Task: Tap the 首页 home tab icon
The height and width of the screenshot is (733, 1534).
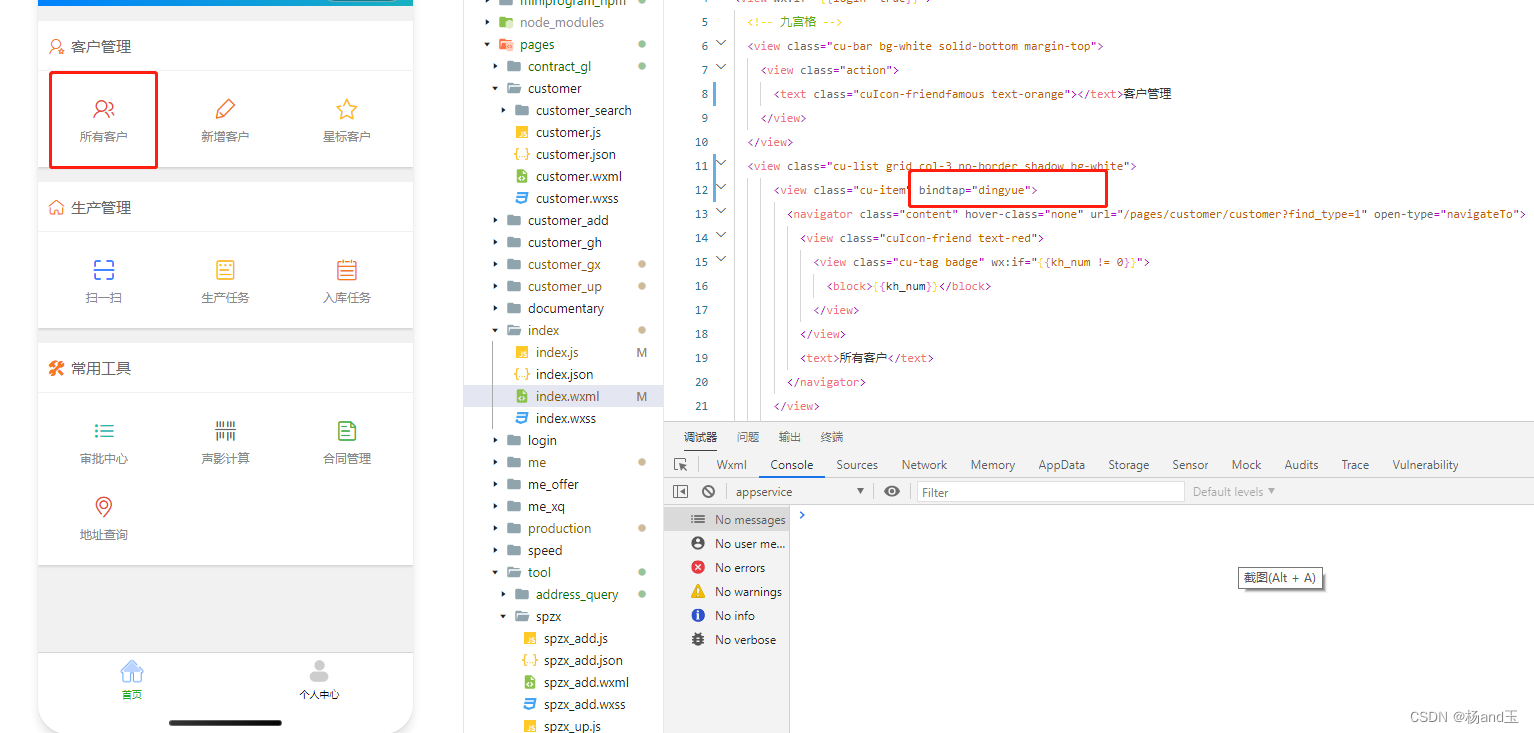Action: pyautogui.click(x=132, y=671)
